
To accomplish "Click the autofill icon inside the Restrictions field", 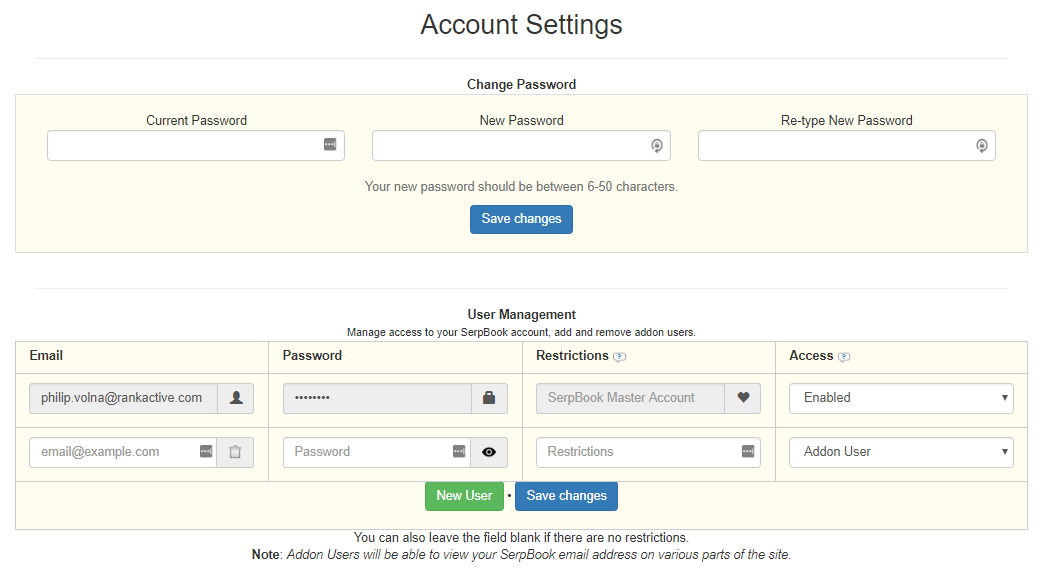I will tap(748, 451).
